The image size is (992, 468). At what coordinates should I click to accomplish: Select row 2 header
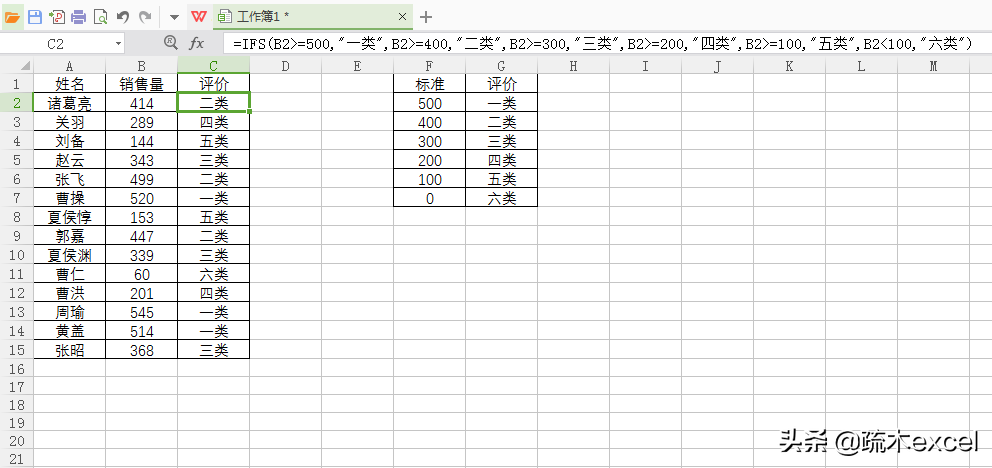[x=16, y=103]
